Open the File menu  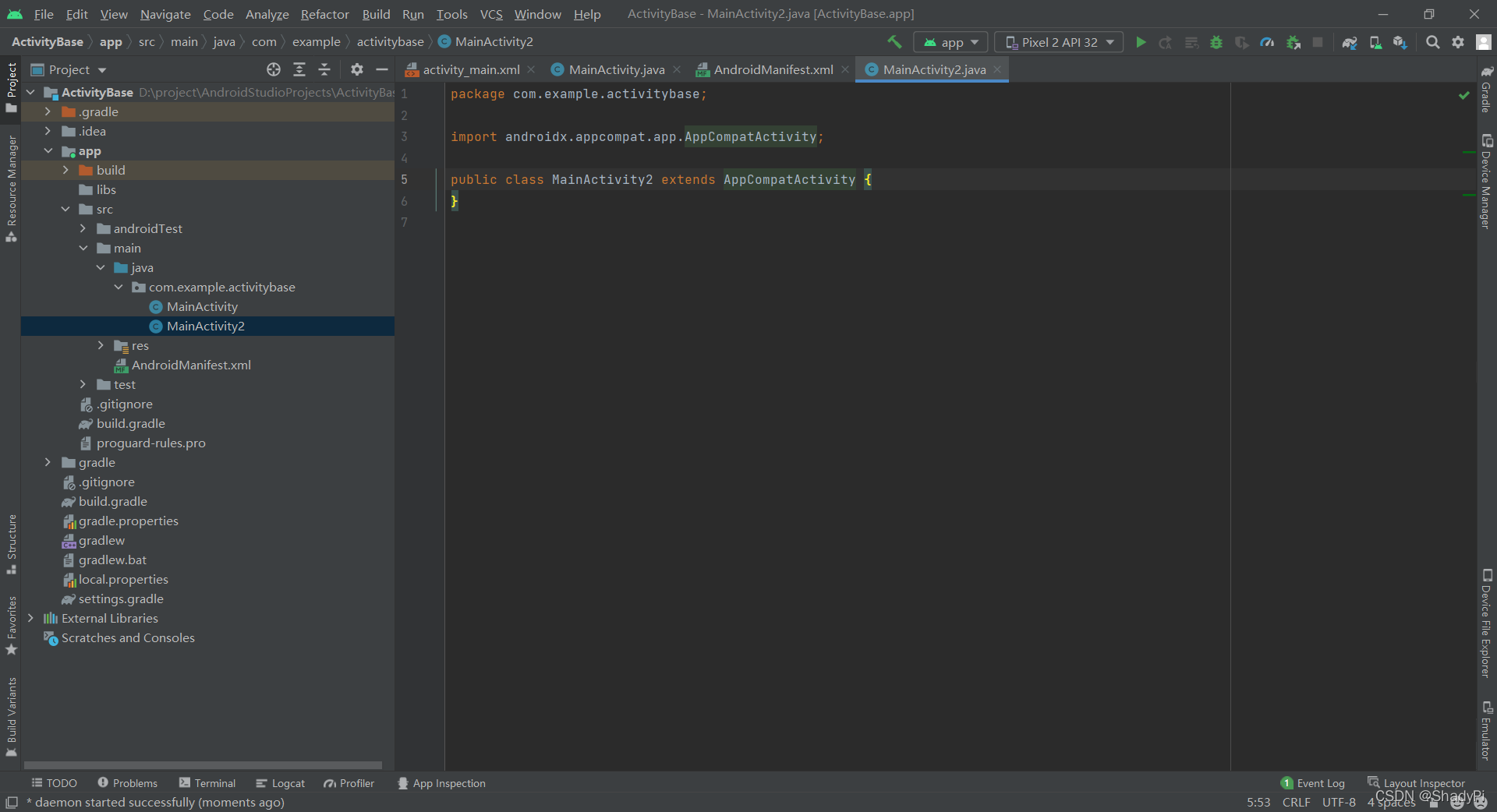(44, 14)
